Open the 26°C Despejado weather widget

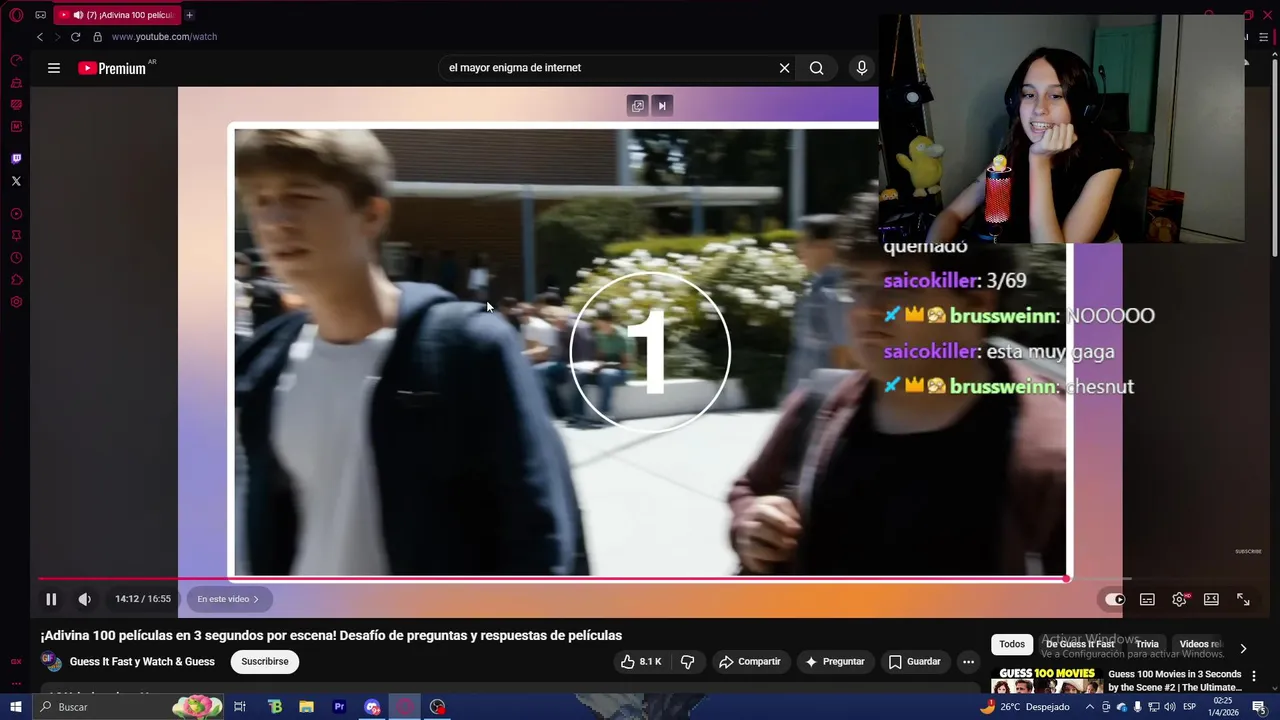(x=1025, y=707)
